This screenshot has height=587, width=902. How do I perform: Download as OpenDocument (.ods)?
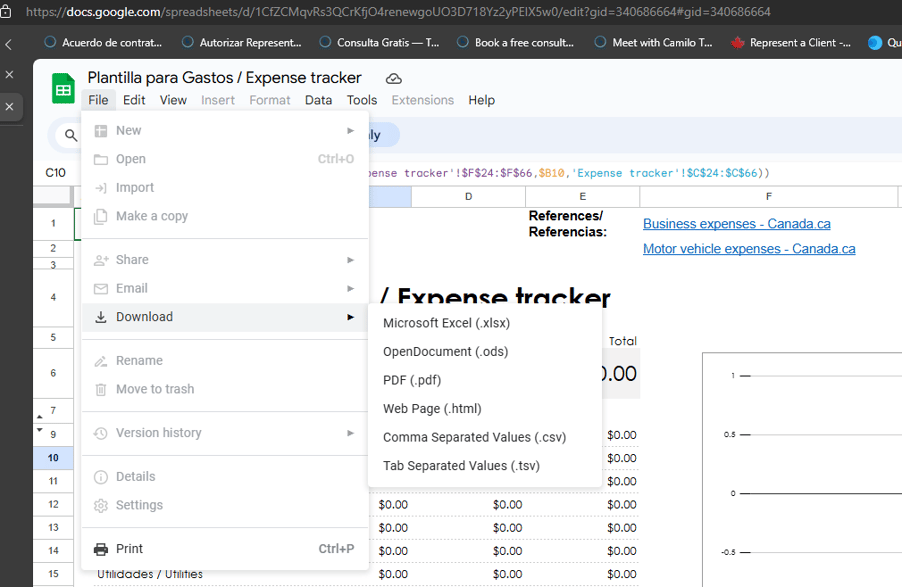(485, 352)
